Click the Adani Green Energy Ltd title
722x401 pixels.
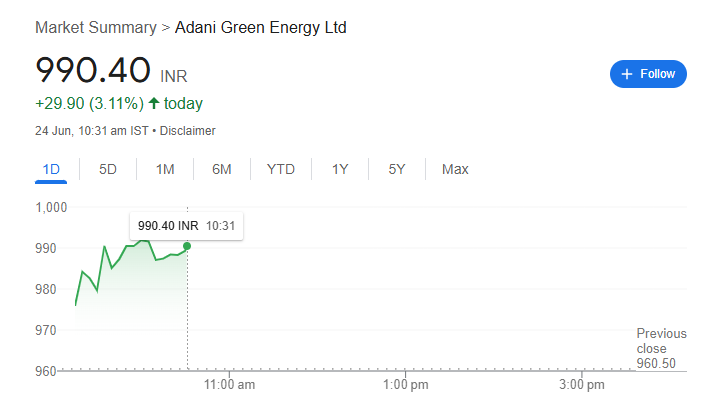tap(261, 28)
